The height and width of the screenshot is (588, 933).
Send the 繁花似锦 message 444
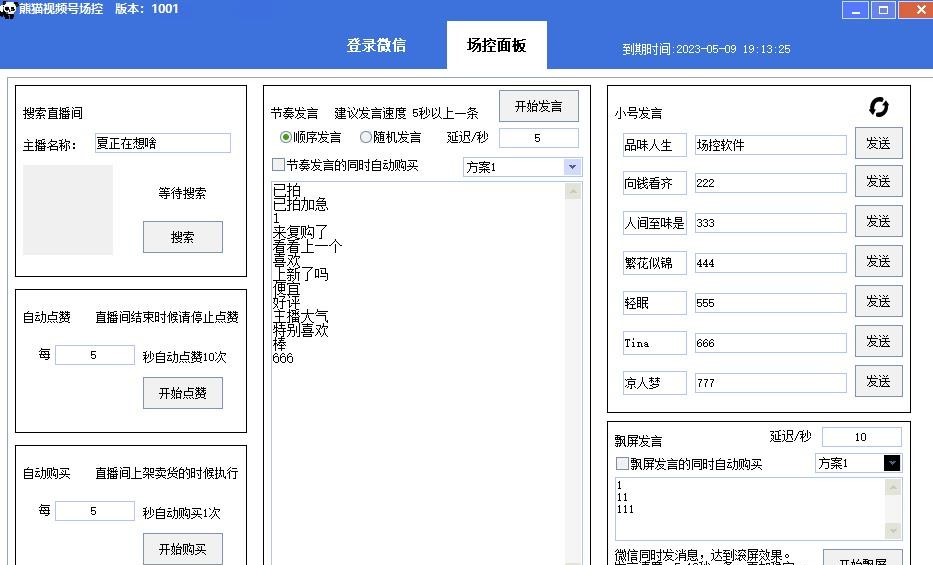878,261
